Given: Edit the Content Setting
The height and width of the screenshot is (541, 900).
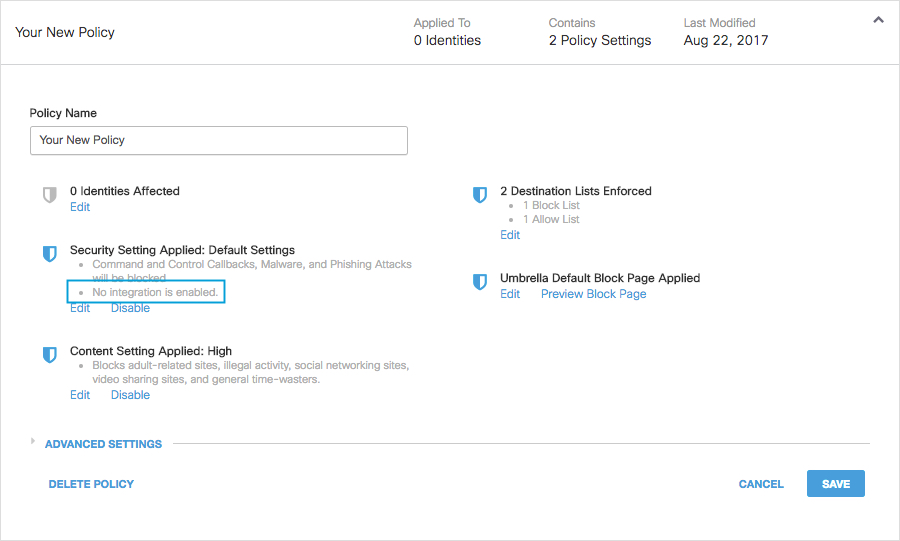Looking at the screenshot, I should tap(80, 395).
